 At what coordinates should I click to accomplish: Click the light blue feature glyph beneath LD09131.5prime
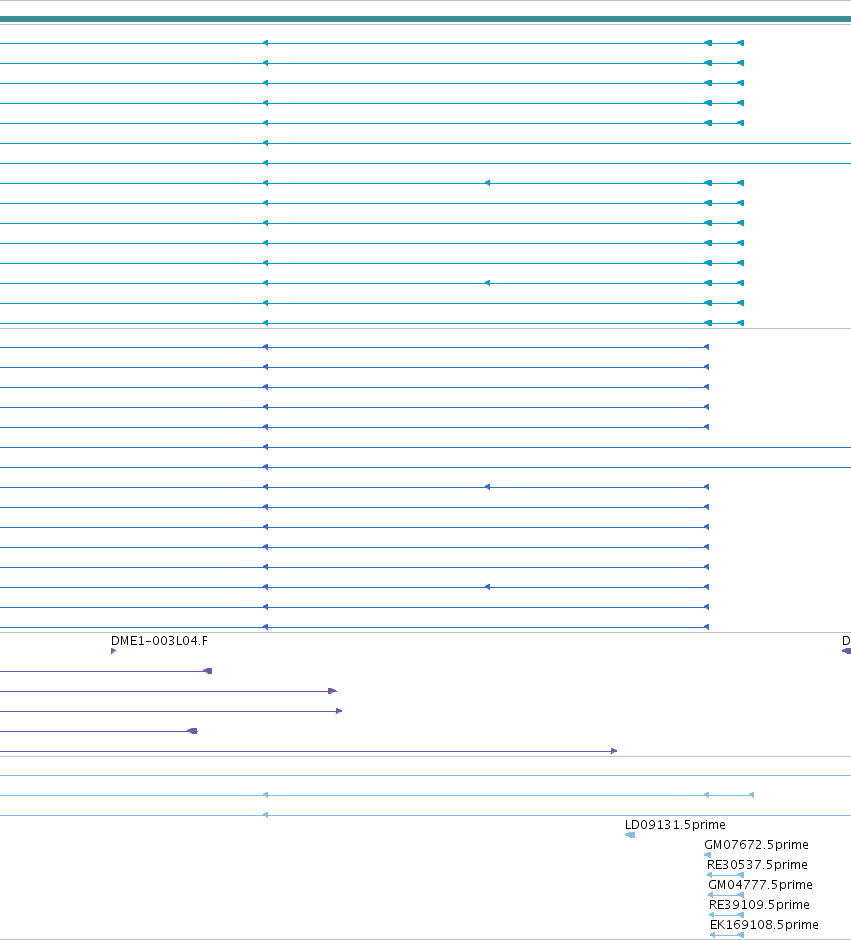(630, 835)
